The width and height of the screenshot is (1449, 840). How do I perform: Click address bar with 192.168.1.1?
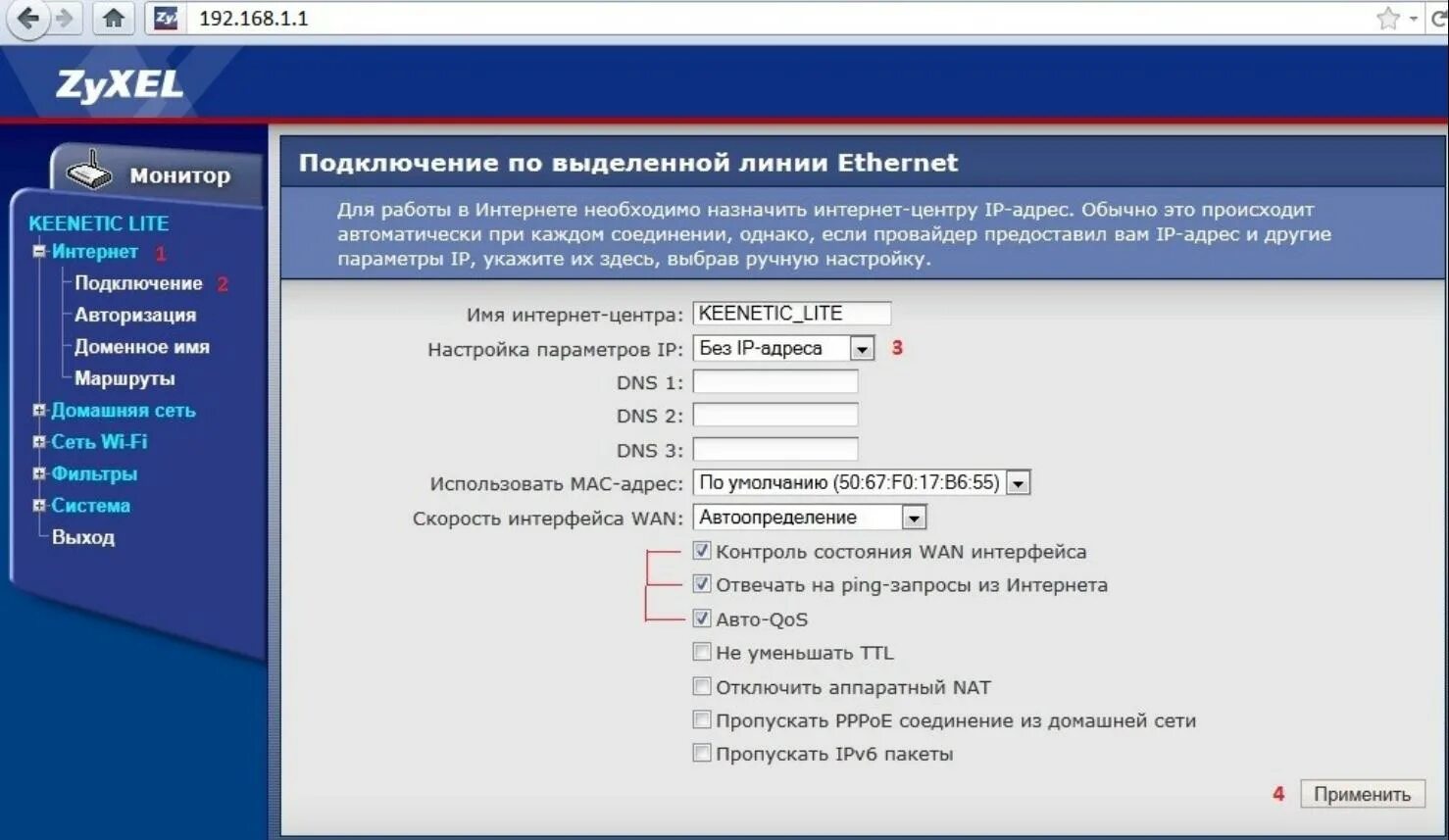[x=774, y=19]
